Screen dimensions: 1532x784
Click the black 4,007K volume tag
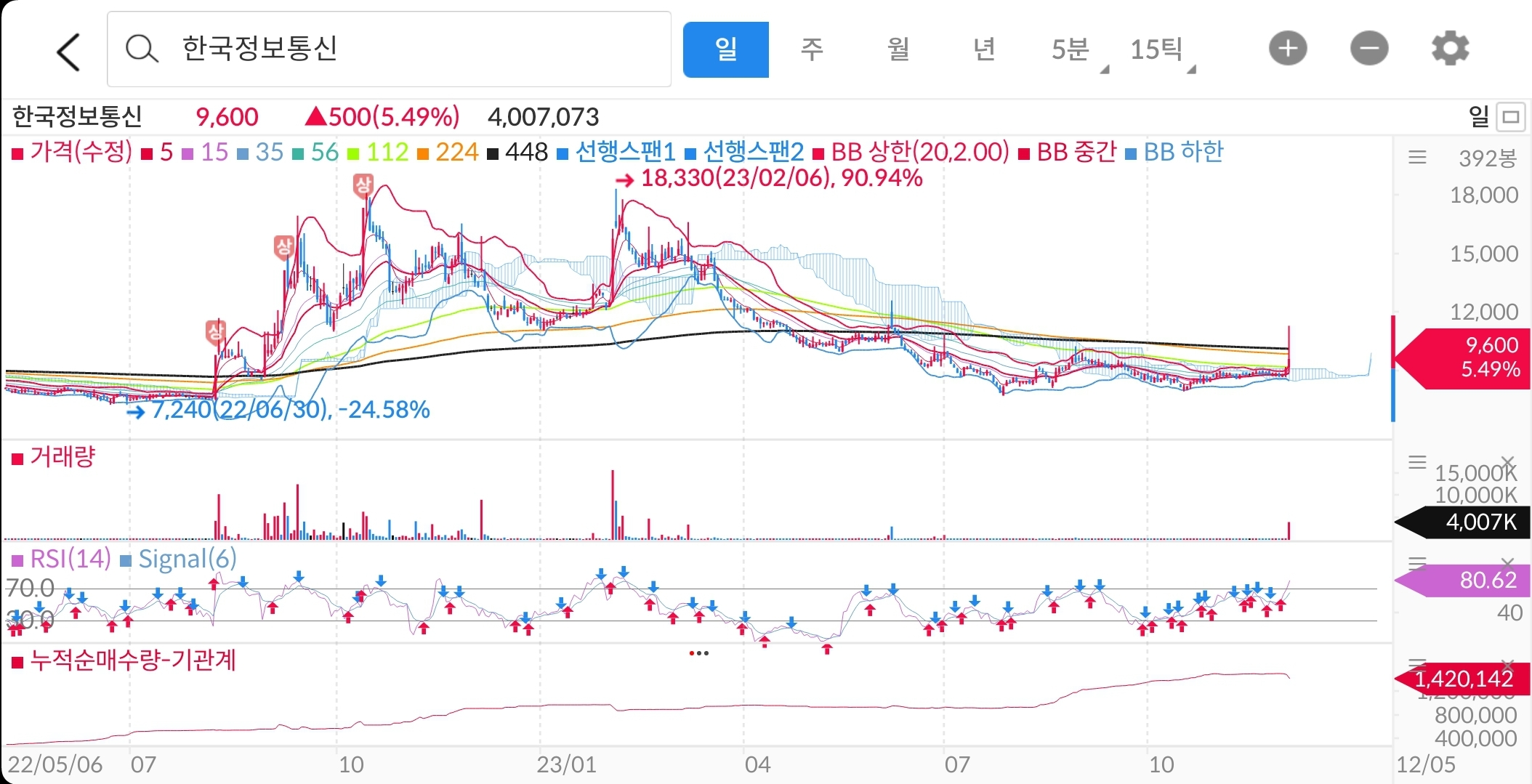click(1462, 522)
